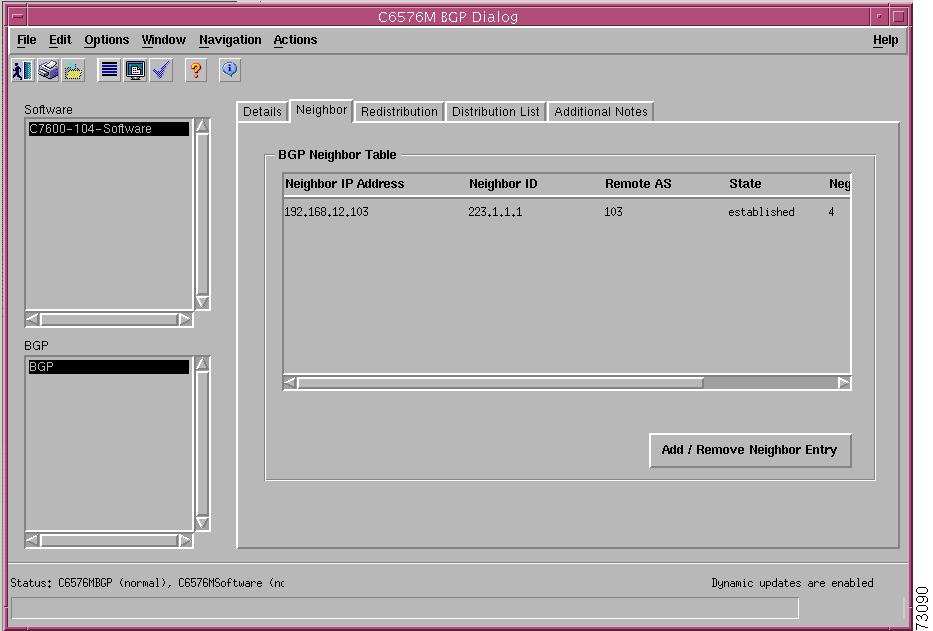Open the Additional Notes tab
This screenshot has height=631, width=933.
point(601,111)
